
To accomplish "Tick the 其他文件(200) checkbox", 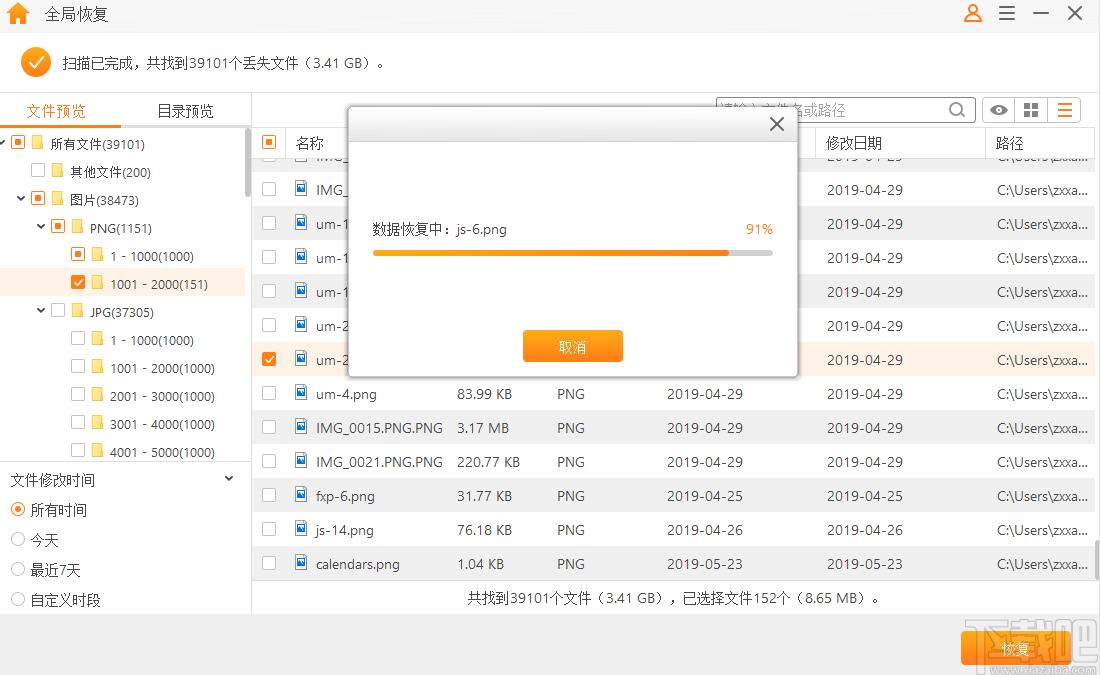I will click(38, 171).
